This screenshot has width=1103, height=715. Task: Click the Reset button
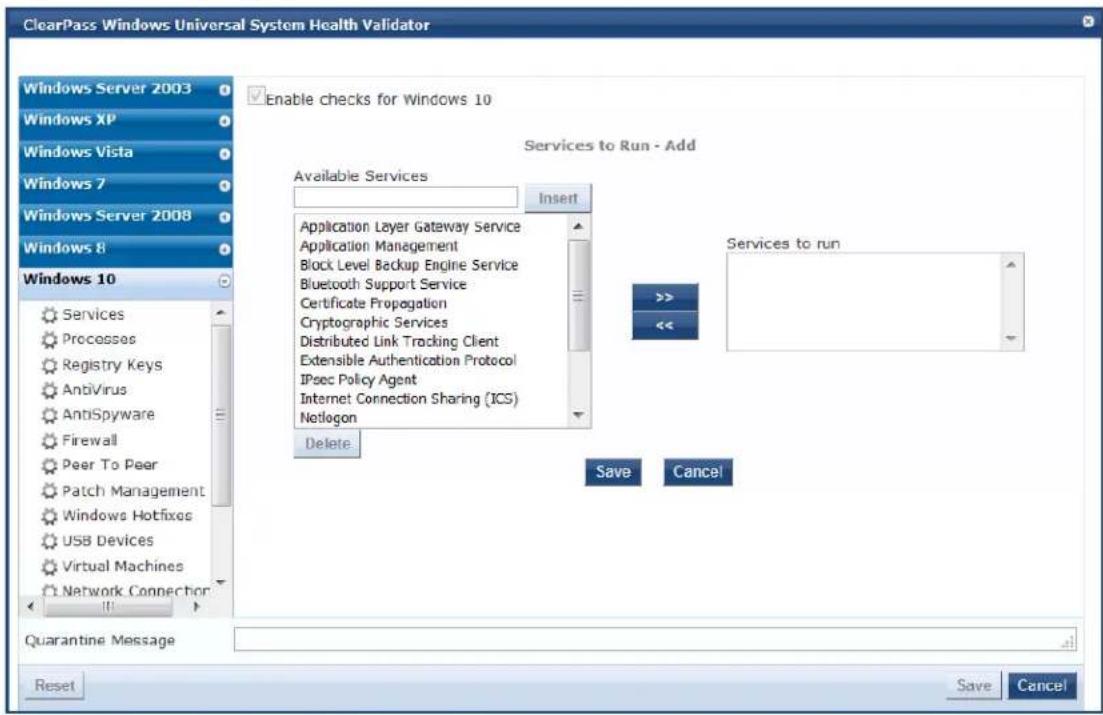pos(54,685)
